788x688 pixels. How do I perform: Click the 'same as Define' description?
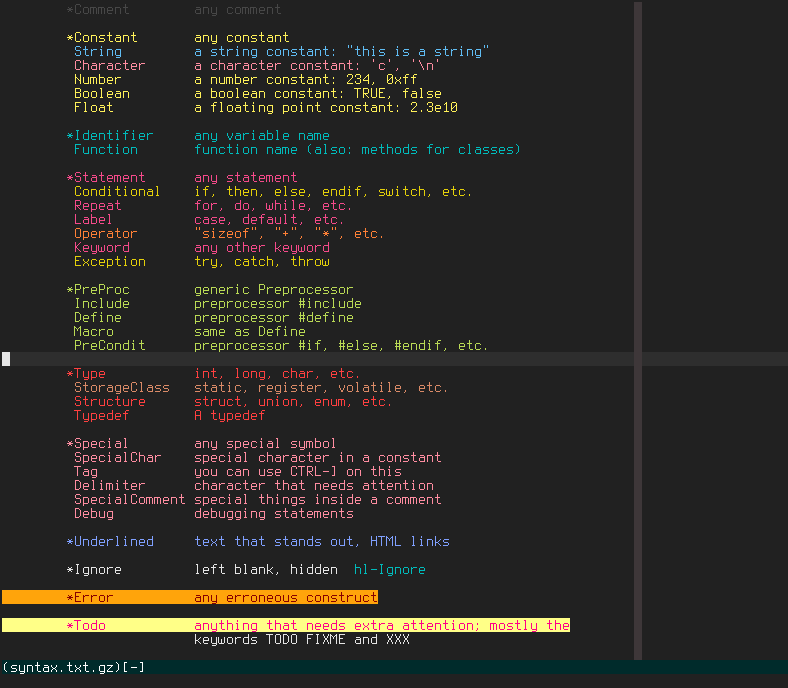click(x=250, y=332)
